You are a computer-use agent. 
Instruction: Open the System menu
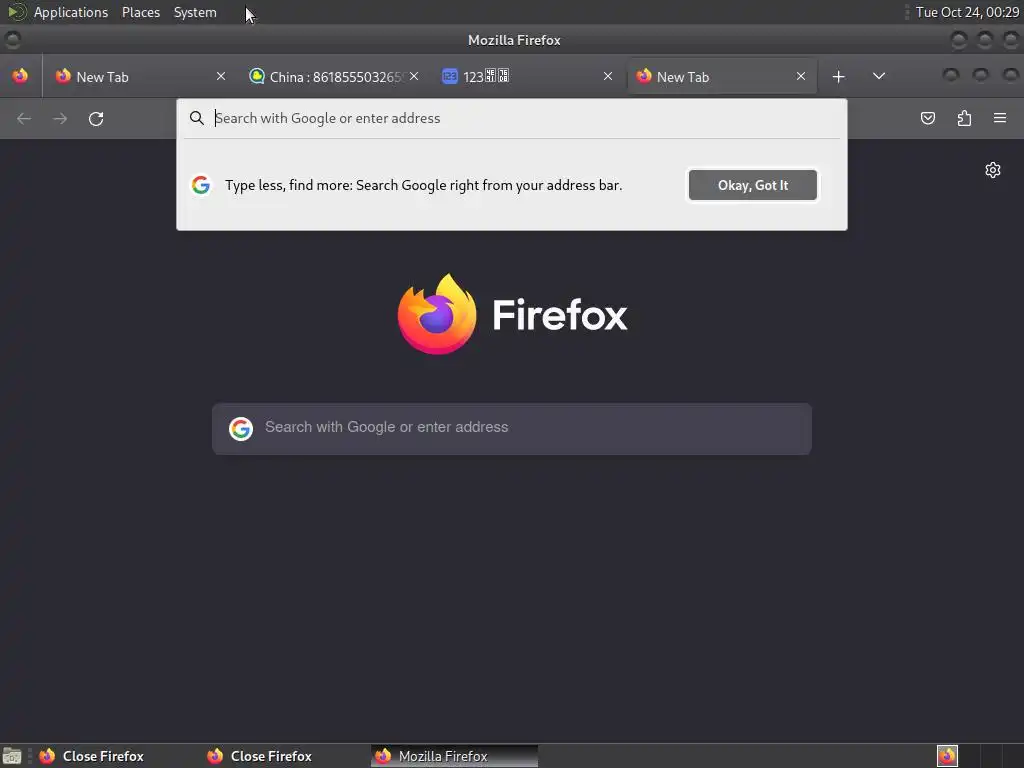(x=195, y=12)
